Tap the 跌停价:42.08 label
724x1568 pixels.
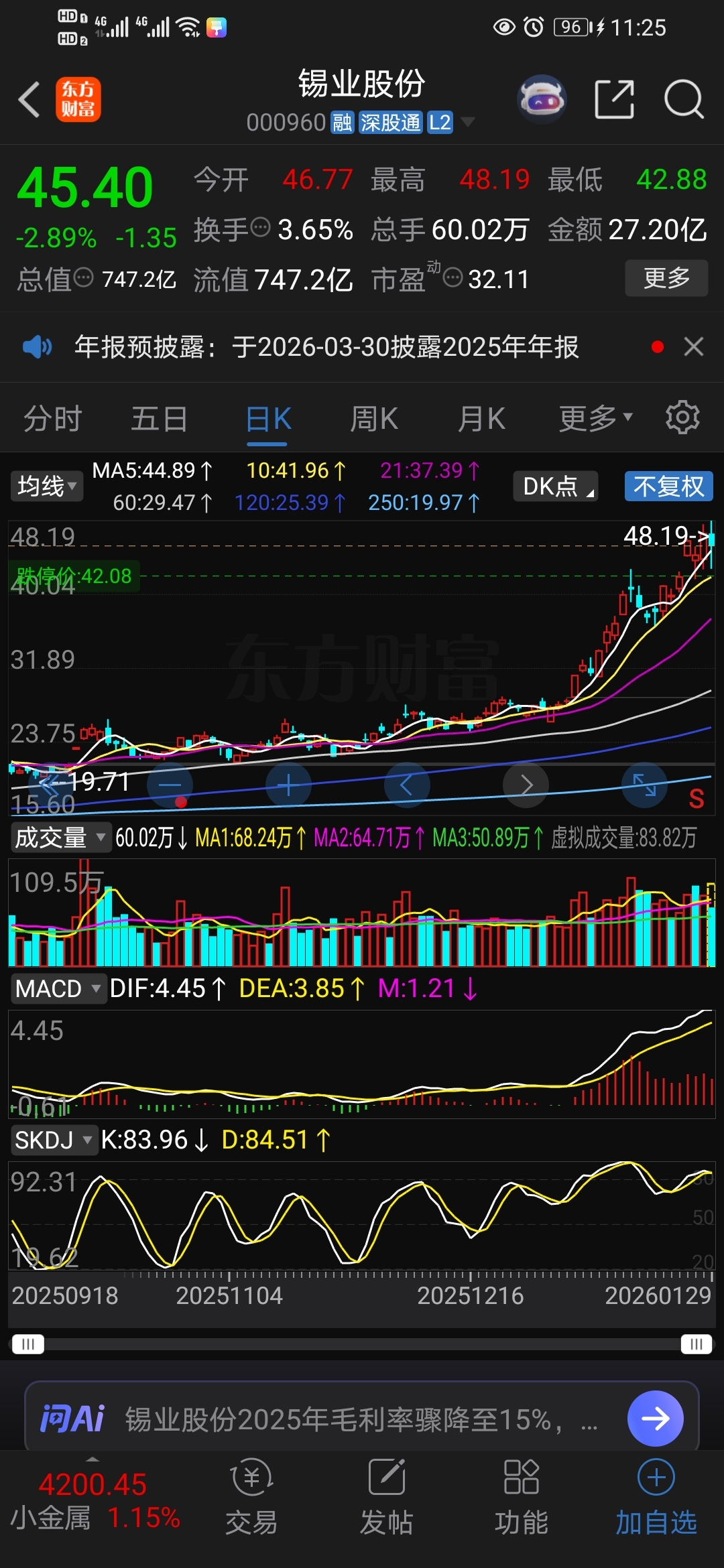point(74,576)
